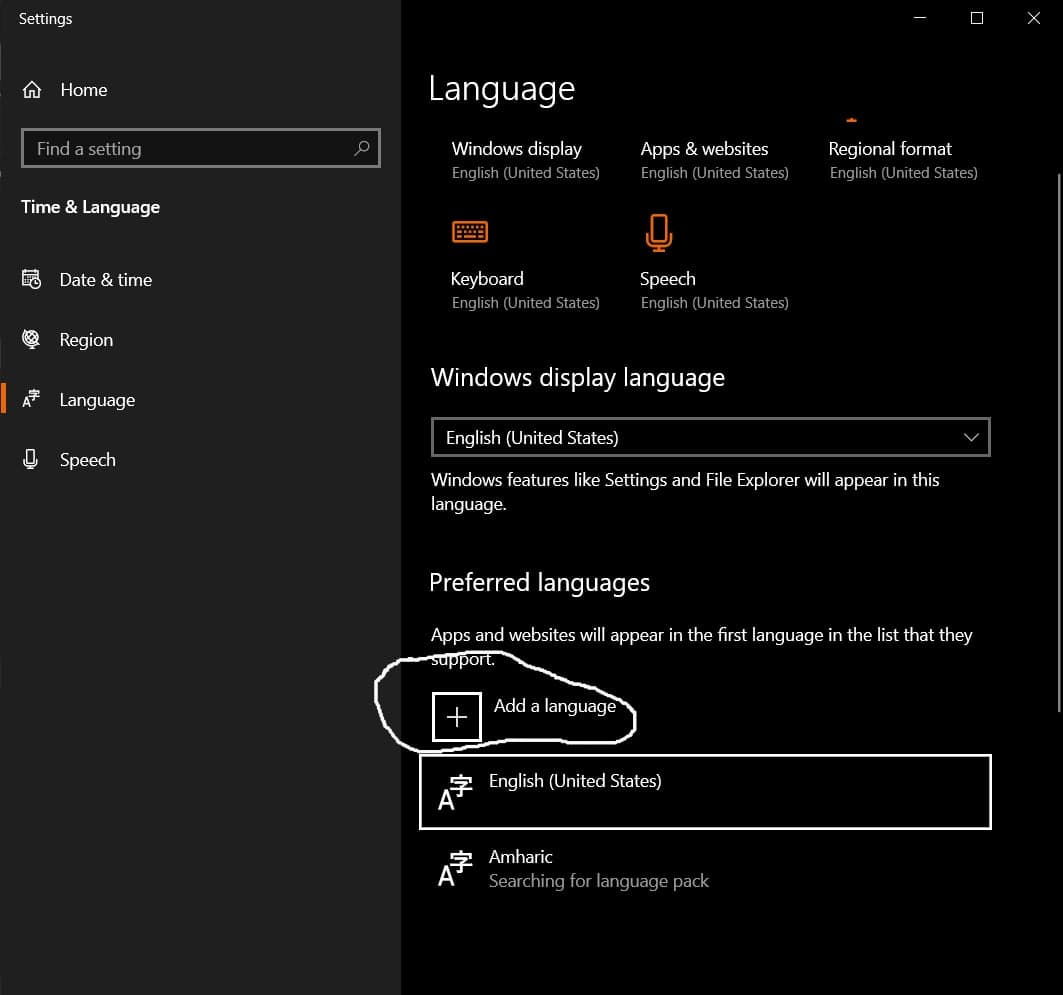The height and width of the screenshot is (995, 1063).
Task: Click the plus icon to add language
Action: [457, 716]
